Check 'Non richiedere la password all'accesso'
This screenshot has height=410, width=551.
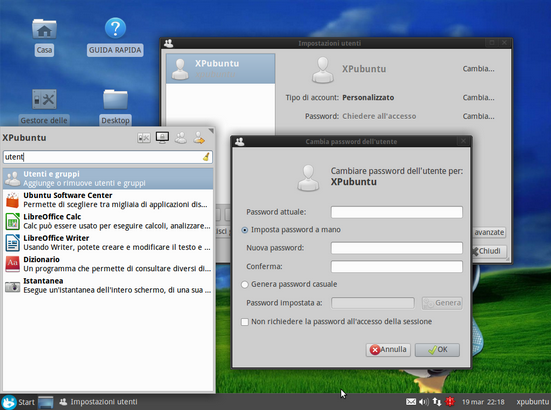(245, 322)
